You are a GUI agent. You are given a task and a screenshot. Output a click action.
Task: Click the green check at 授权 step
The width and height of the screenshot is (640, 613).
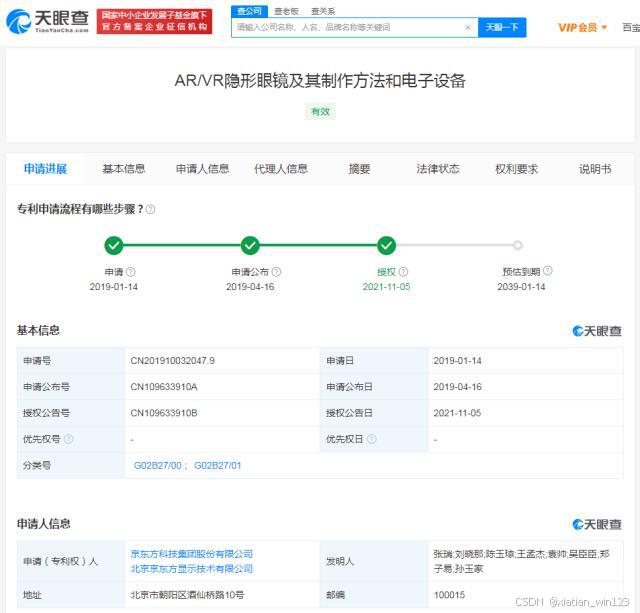point(386,245)
